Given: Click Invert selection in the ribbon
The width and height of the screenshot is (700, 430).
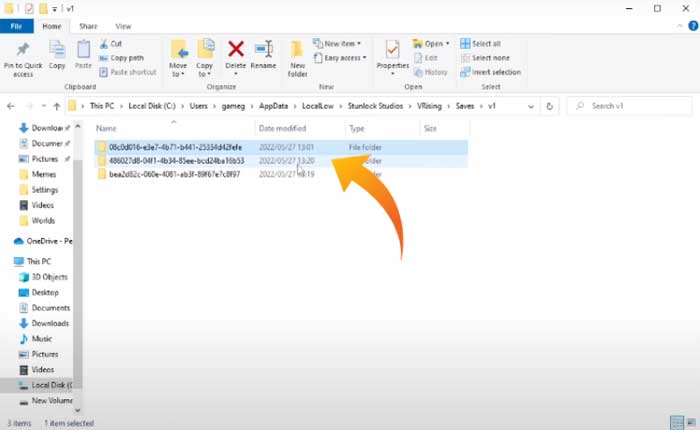Looking at the screenshot, I should [489, 72].
